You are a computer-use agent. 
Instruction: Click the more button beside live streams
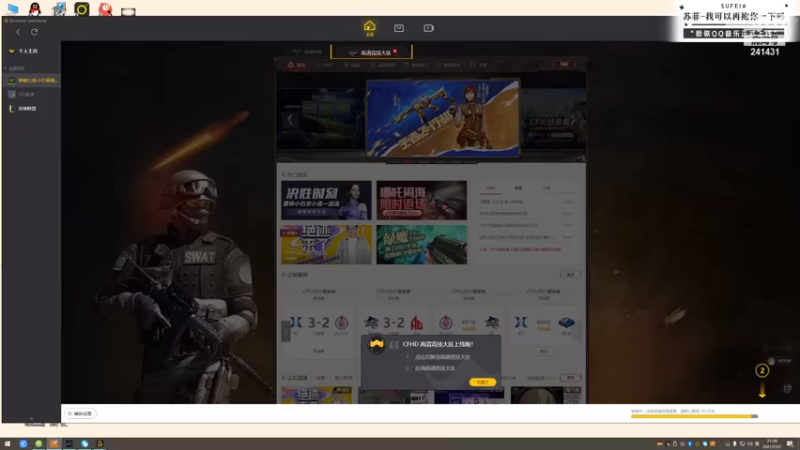click(x=570, y=378)
